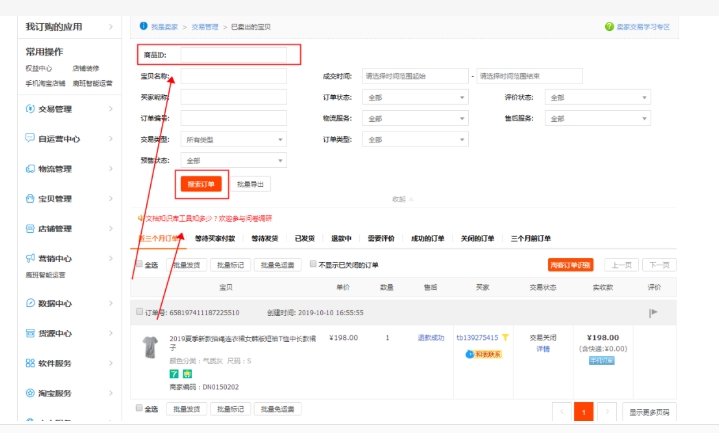This screenshot has height=433, width=719.
Task: Toggle 不显示已关闭的订单 checkbox
Action: 313,264
